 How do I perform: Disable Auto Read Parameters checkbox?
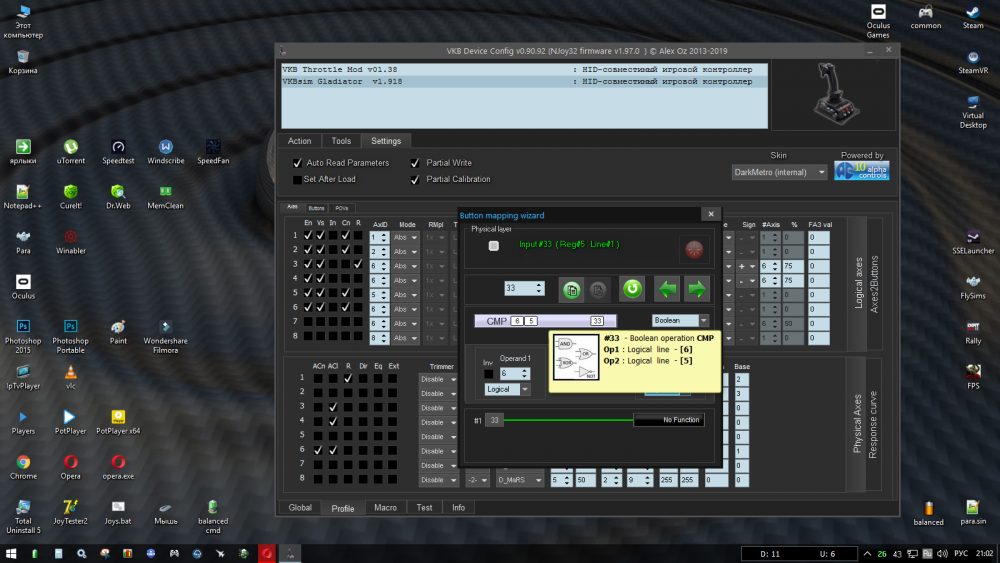coord(297,163)
